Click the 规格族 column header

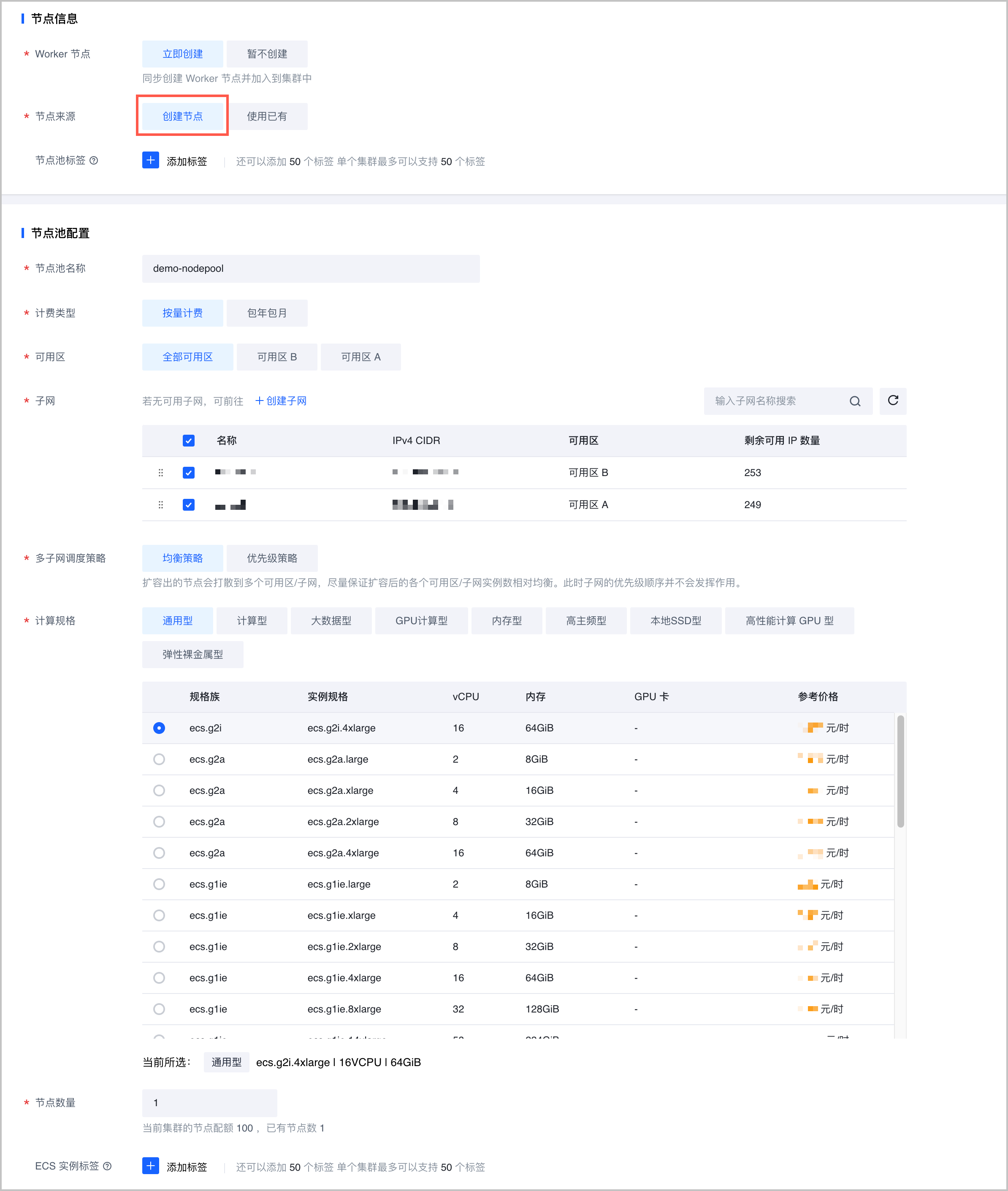click(x=205, y=697)
